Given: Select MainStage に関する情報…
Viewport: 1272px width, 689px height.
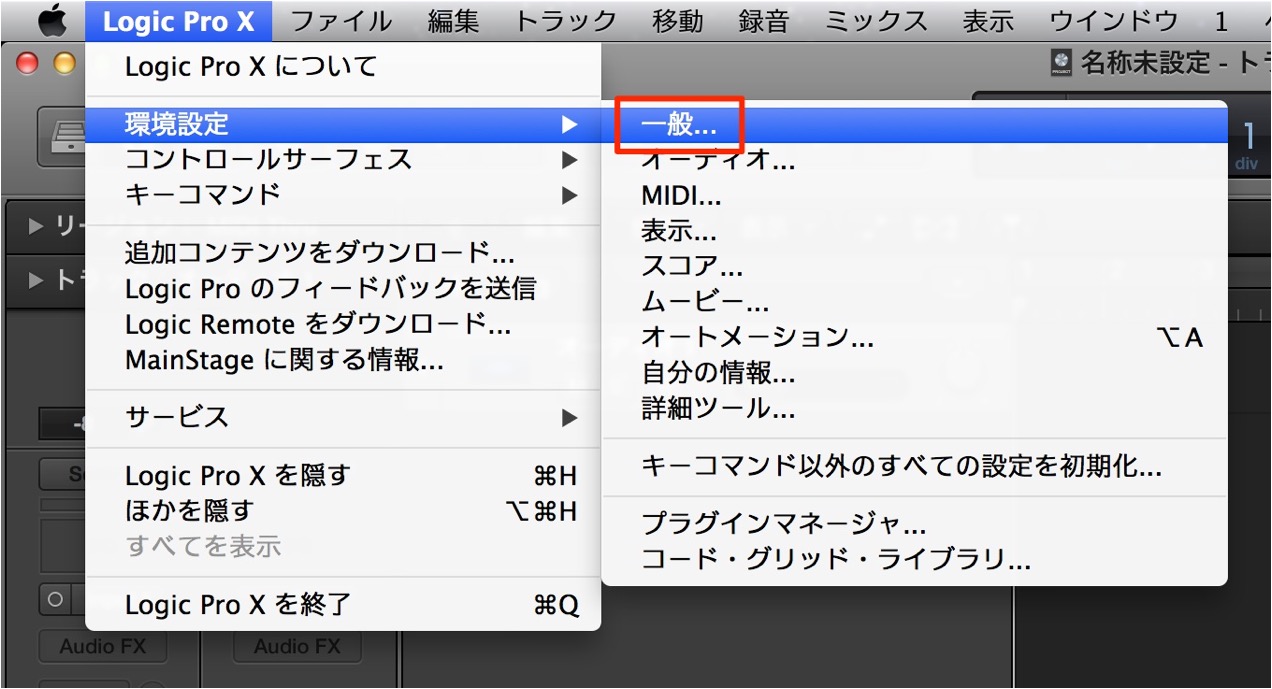Looking at the screenshot, I should click(343, 359).
